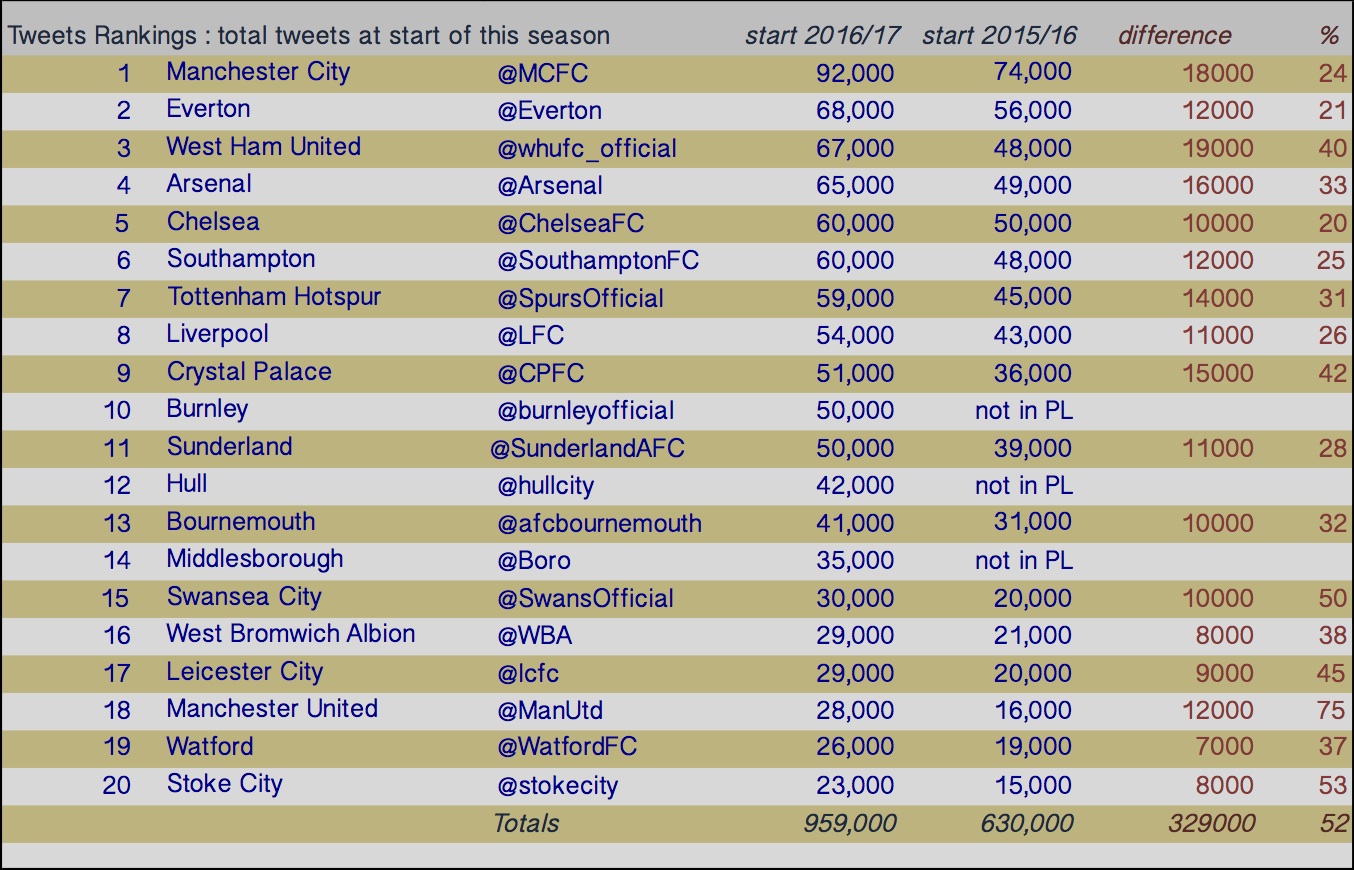Click Manchester United's 75 percent value
Image resolution: width=1354 pixels, height=870 pixels.
pos(1332,710)
